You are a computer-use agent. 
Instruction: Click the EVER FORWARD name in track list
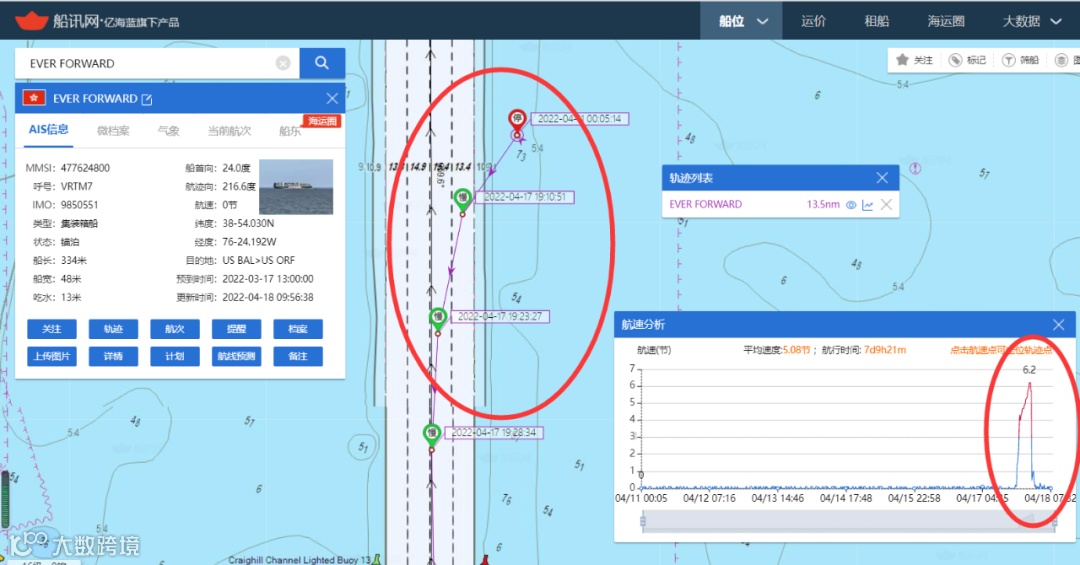pyautogui.click(x=705, y=205)
